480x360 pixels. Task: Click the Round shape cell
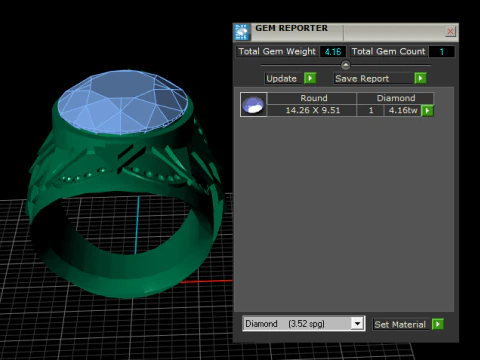coord(312,98)
